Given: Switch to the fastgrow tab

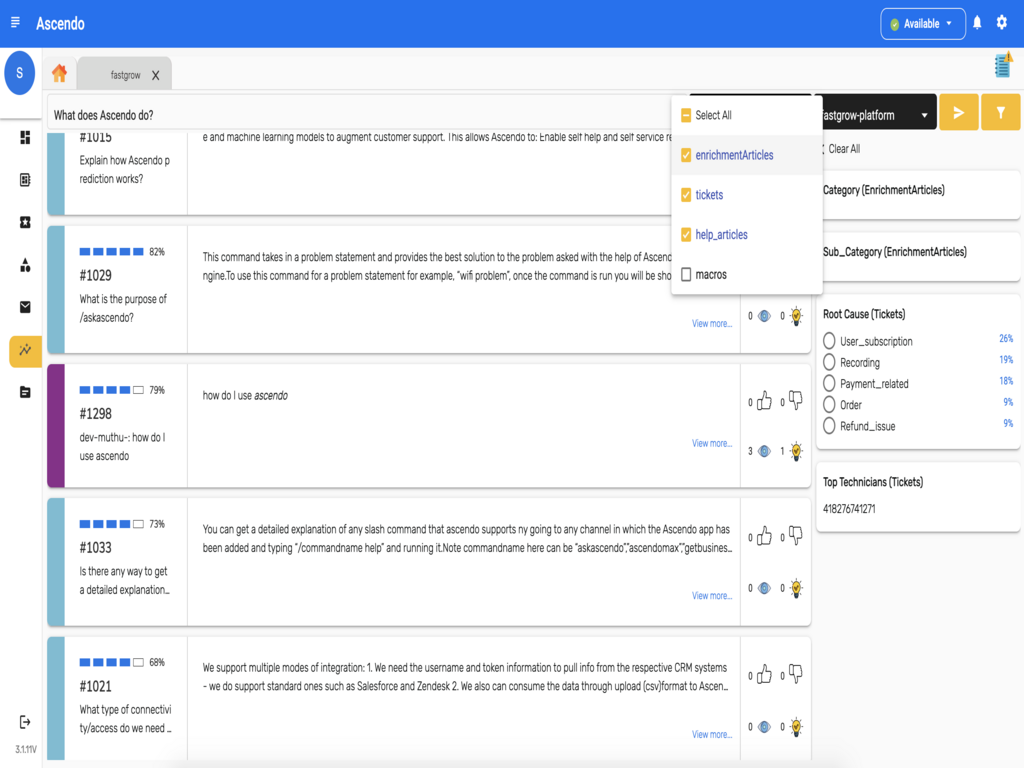Looking at the screenshot, I should (x=124, y=75).
